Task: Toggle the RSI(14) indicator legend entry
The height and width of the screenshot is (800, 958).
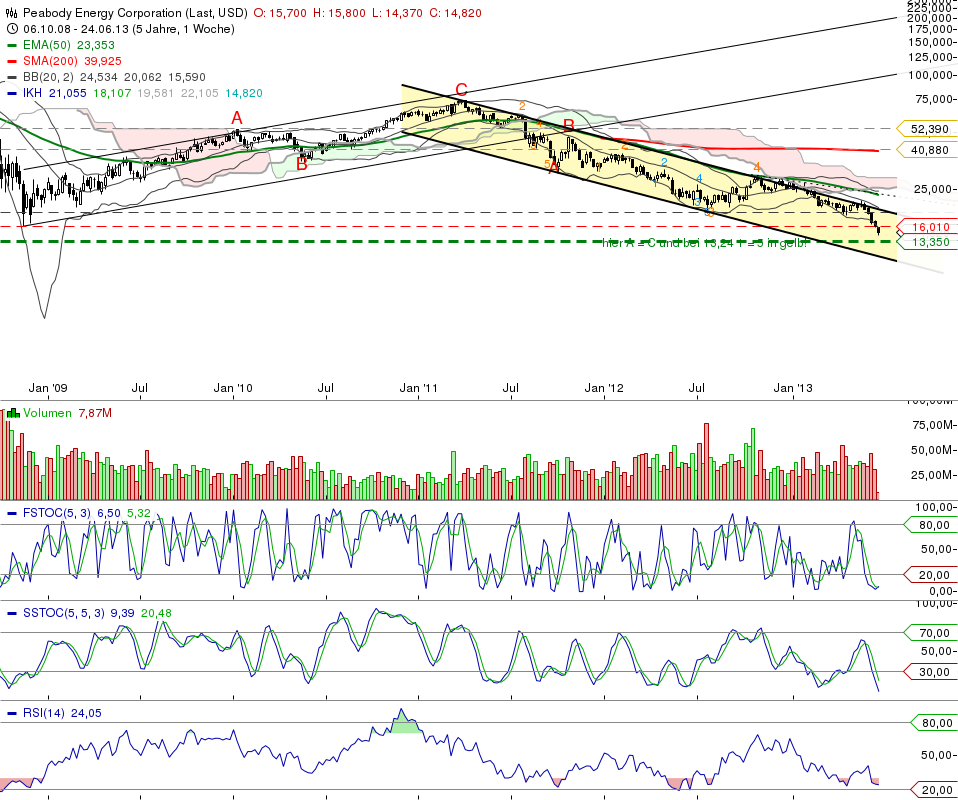Action: (x=43, y=713)
